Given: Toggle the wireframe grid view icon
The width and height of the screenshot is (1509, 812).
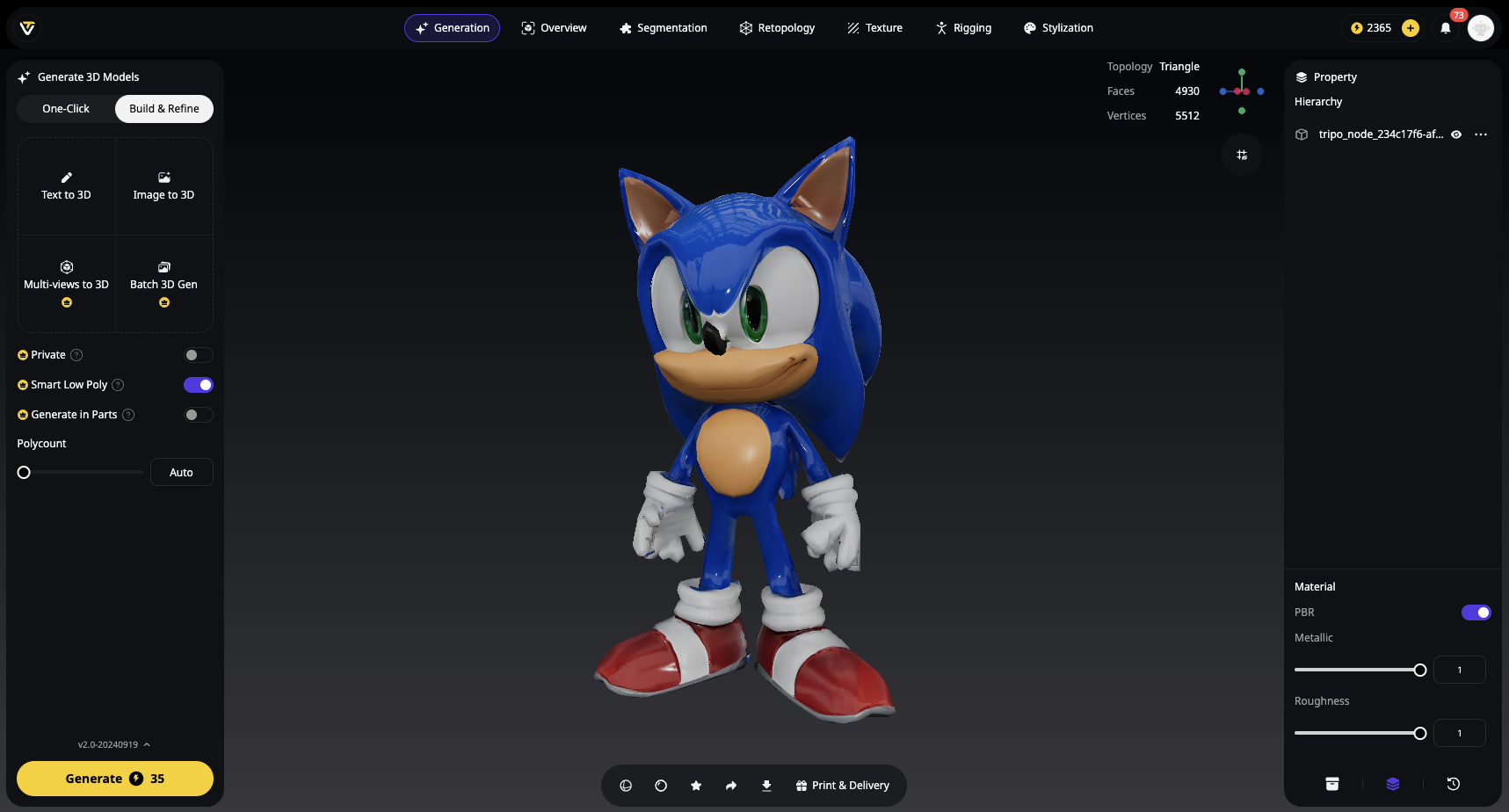Looking at the screenshot, I should click(x=1242, y=155).
